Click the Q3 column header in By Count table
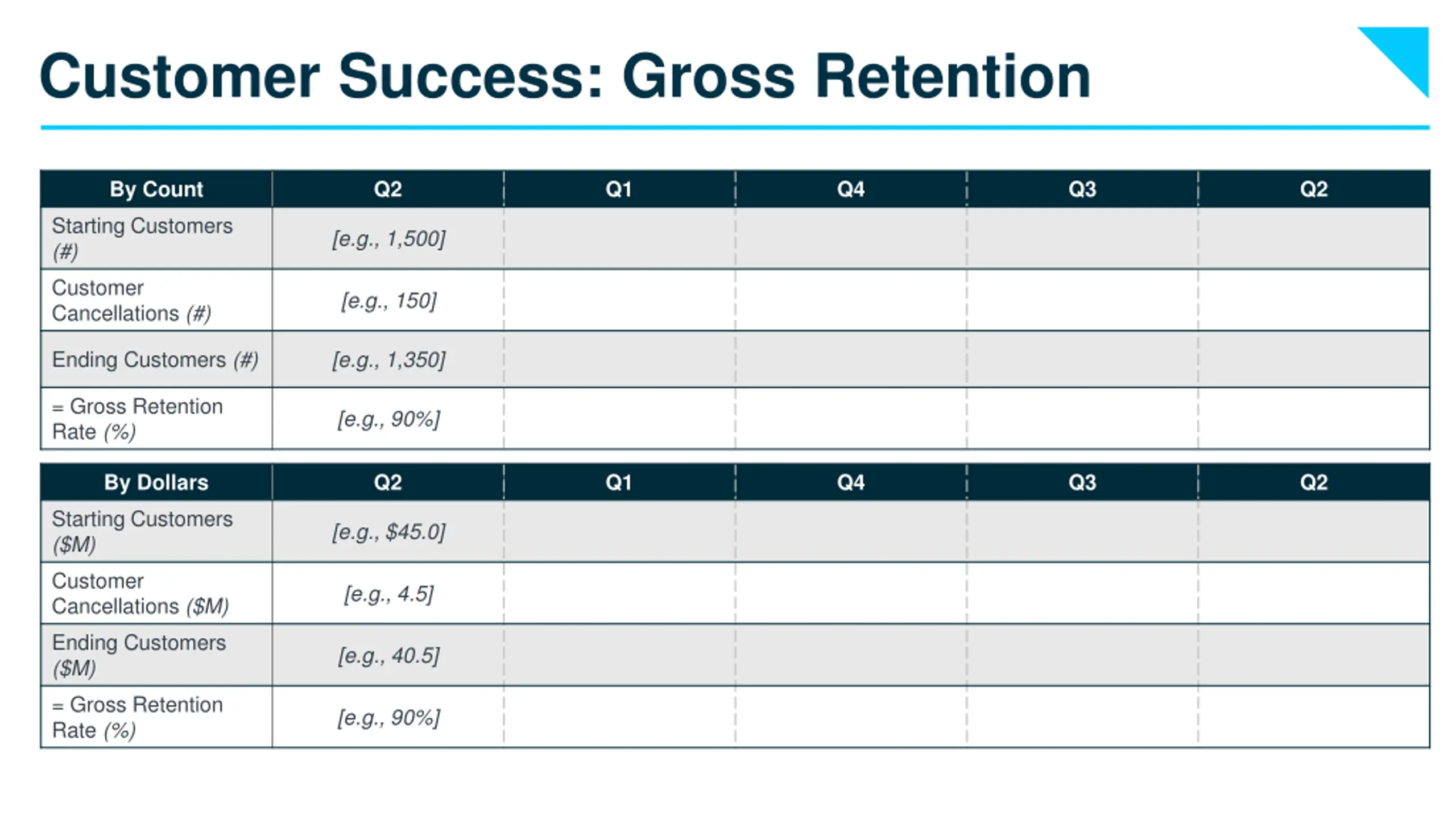1456x819 pixels. coord(1082,189)
